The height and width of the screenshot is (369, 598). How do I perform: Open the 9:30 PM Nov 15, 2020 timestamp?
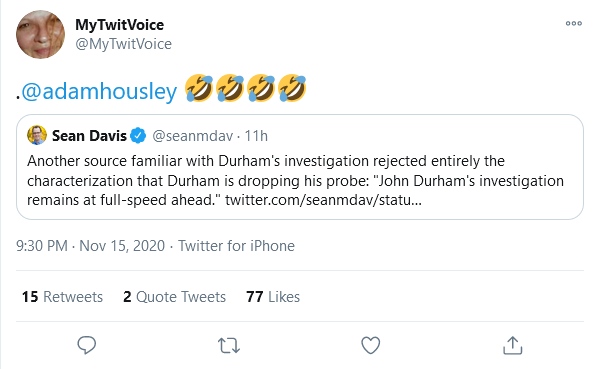click(90, 246)
